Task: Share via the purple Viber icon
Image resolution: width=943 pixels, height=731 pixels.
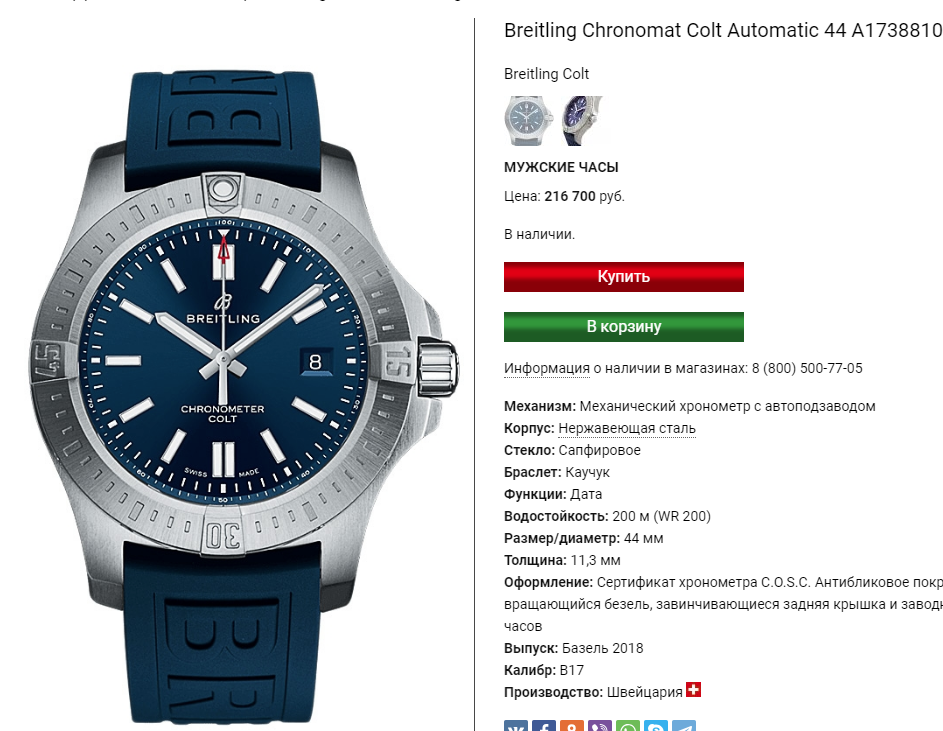Action: 600,726
